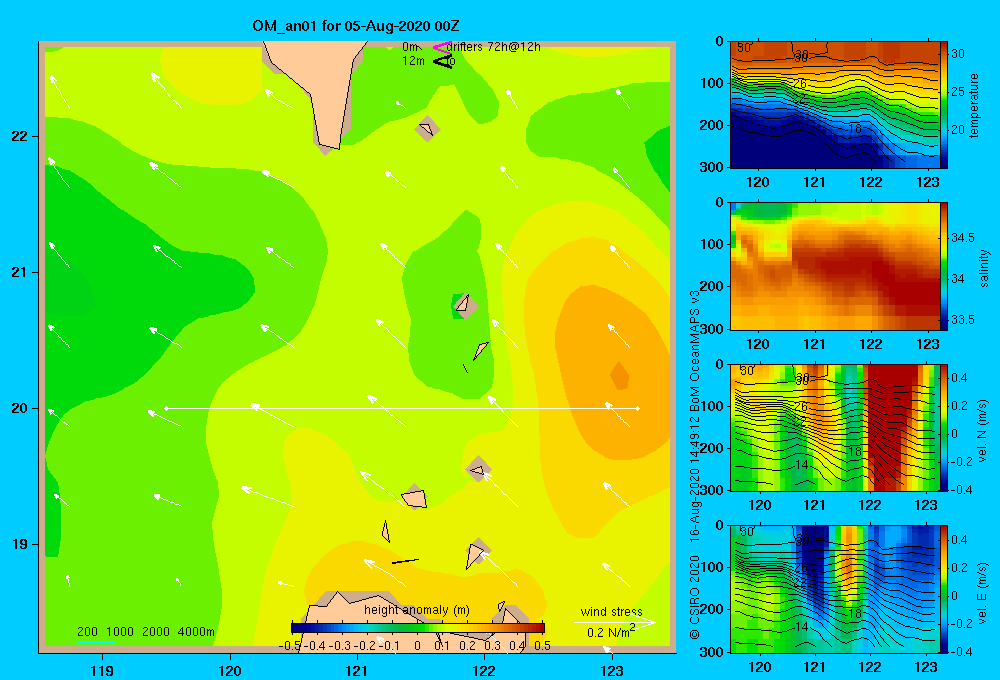
Task: Open the northward velocity cross-section panel
Action: [x=835, y=427]
